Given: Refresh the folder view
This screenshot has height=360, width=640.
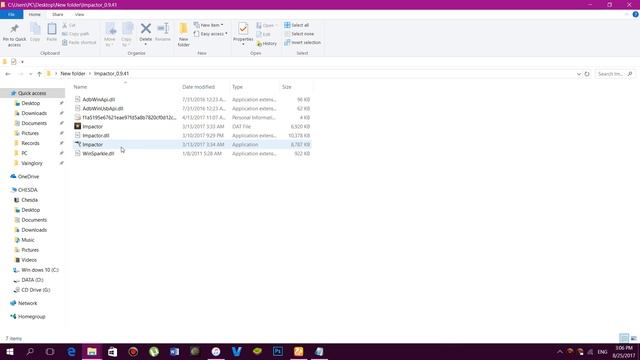Looking at the screenshot, I should pyautogui.click(x=587, y=74).
